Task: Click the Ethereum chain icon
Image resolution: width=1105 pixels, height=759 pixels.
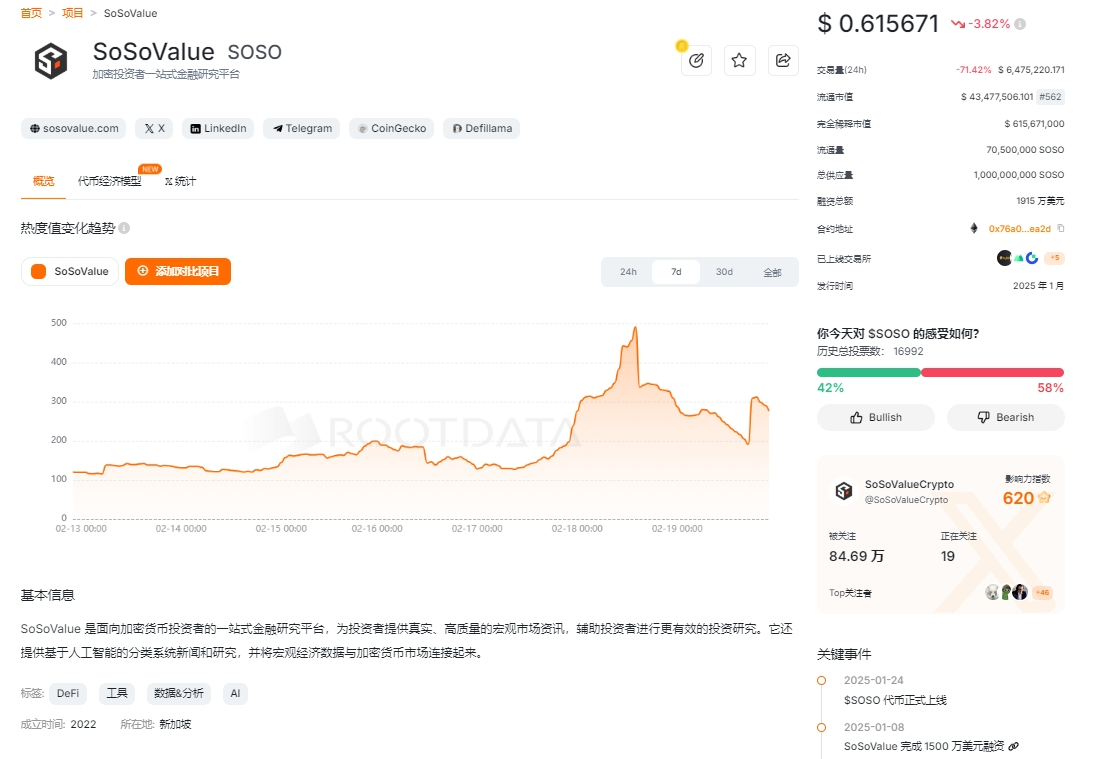Action: tap(974, 228)
